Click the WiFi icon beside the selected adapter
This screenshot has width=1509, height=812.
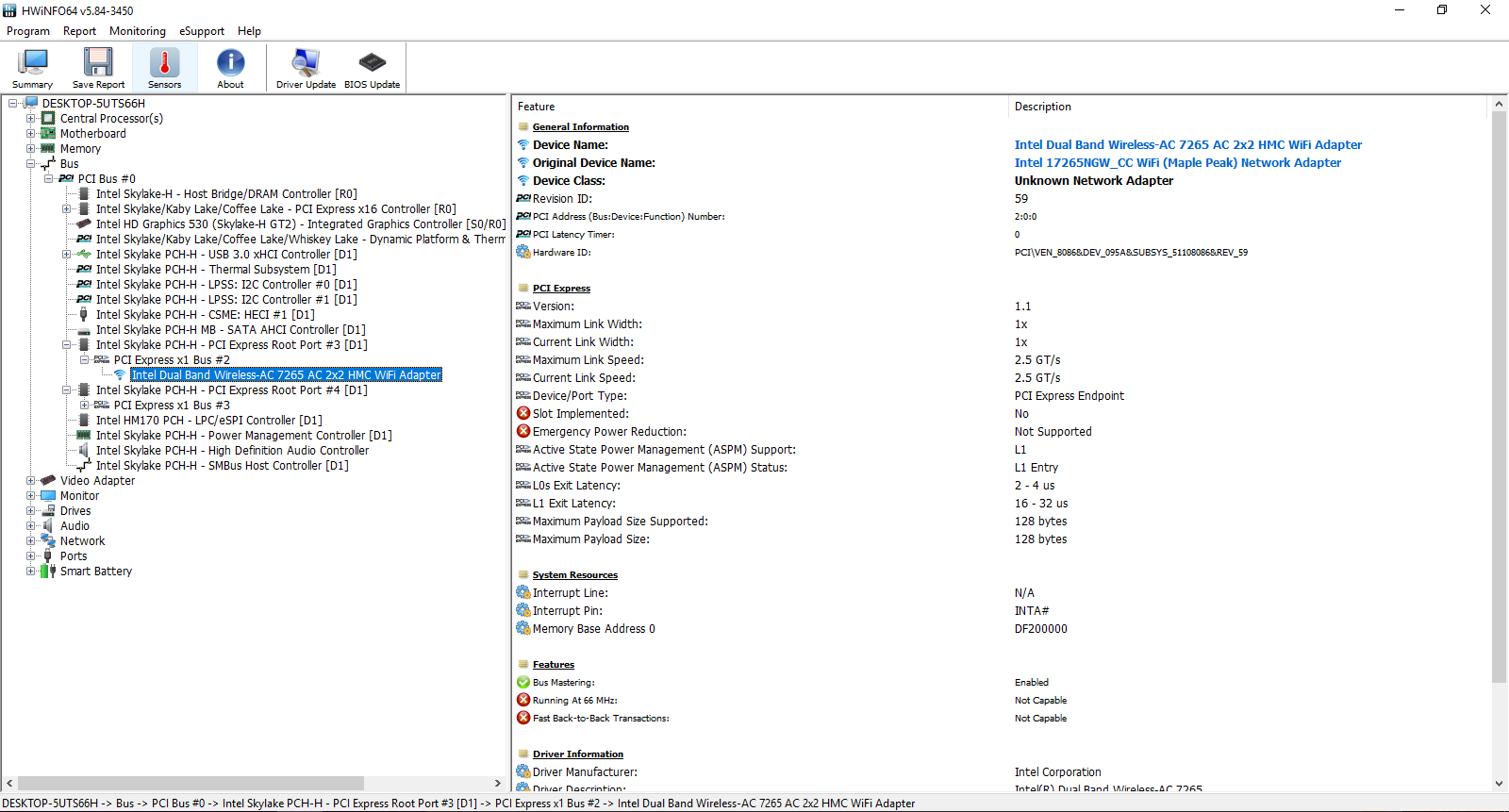click(120, 374)
